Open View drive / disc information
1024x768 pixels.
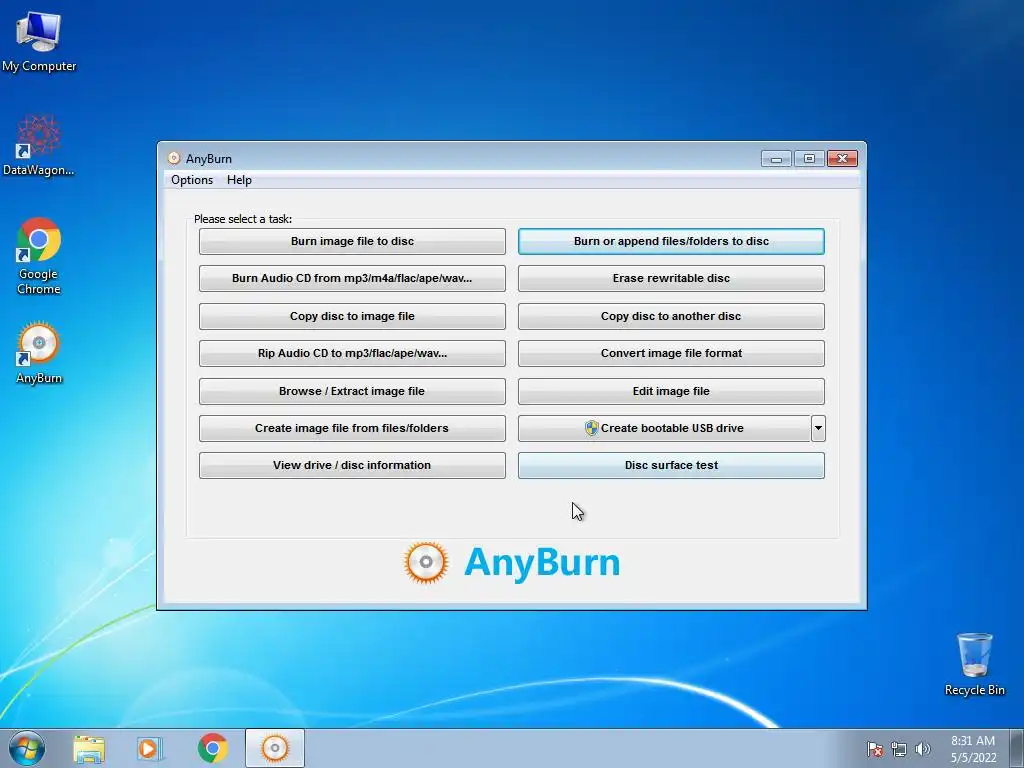click(352, 466)
